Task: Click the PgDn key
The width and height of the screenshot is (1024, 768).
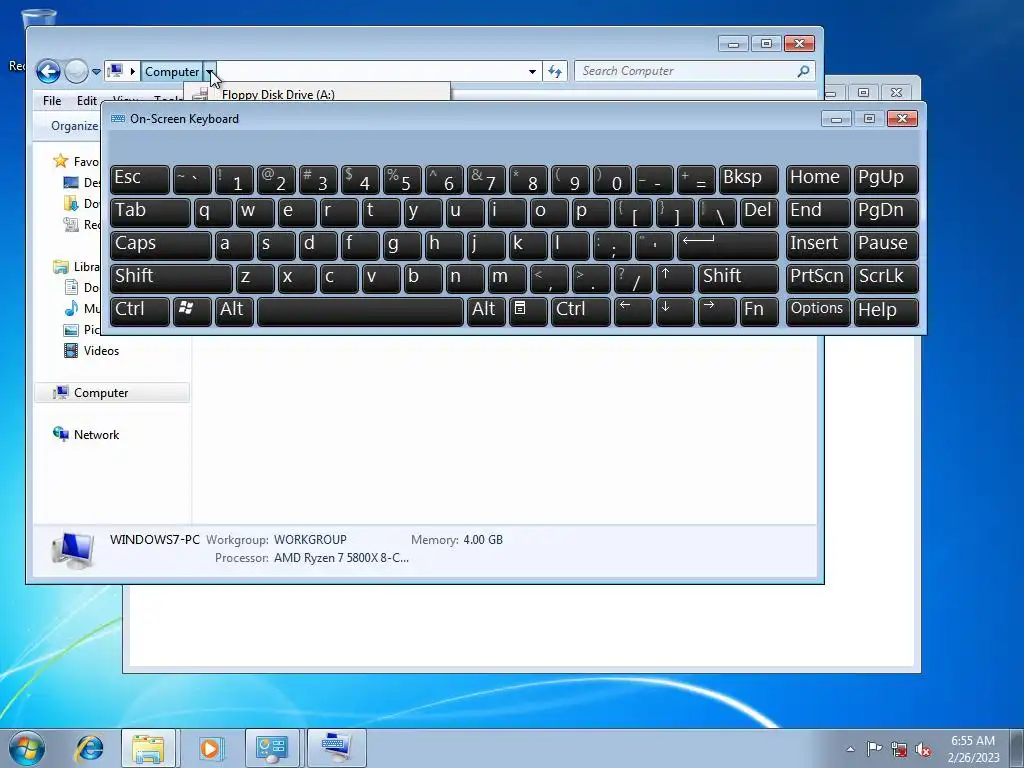Action: [x=886, y=212]
